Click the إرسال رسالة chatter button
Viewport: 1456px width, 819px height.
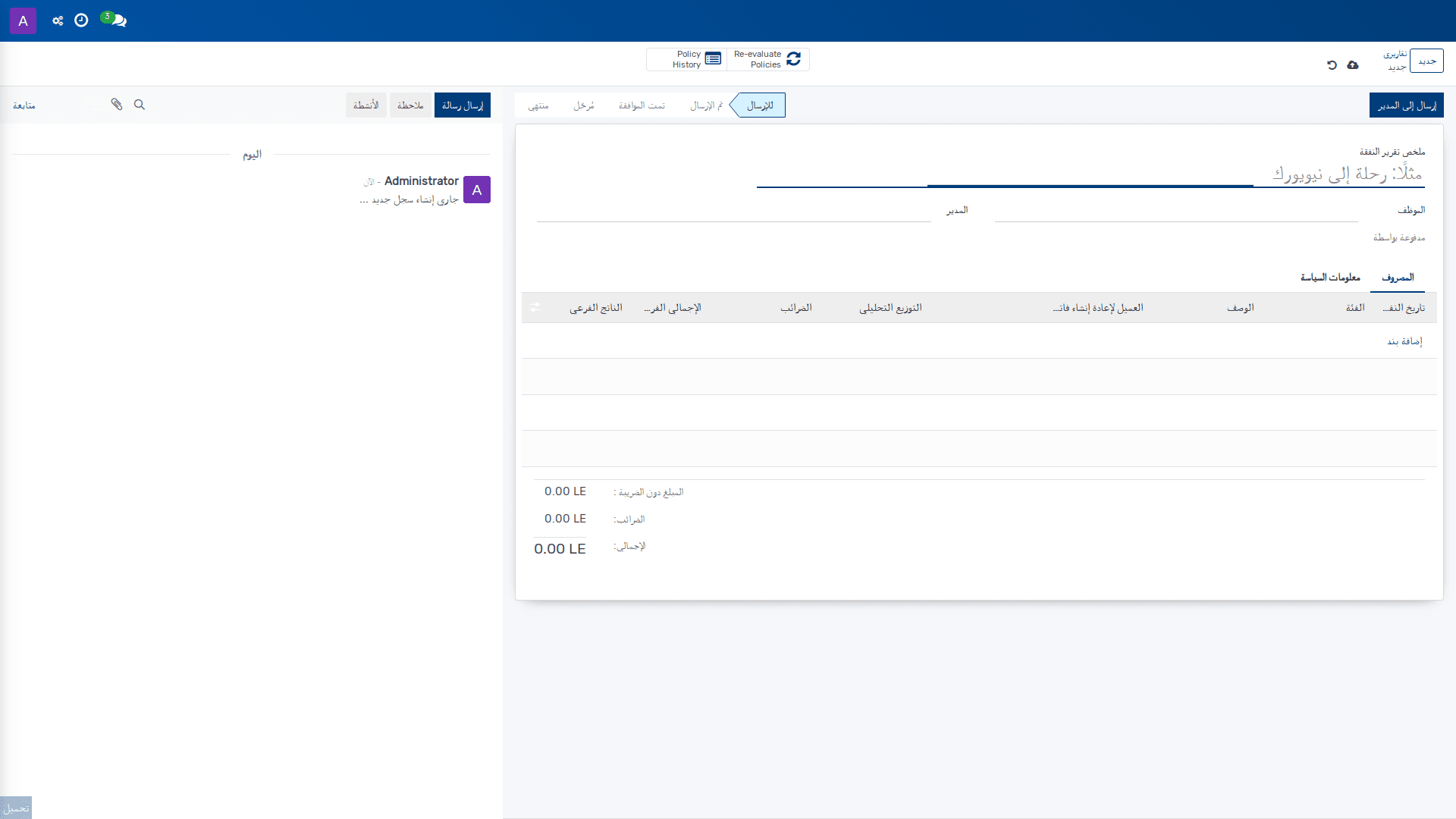pyautogui.click(x=463, y=105)
